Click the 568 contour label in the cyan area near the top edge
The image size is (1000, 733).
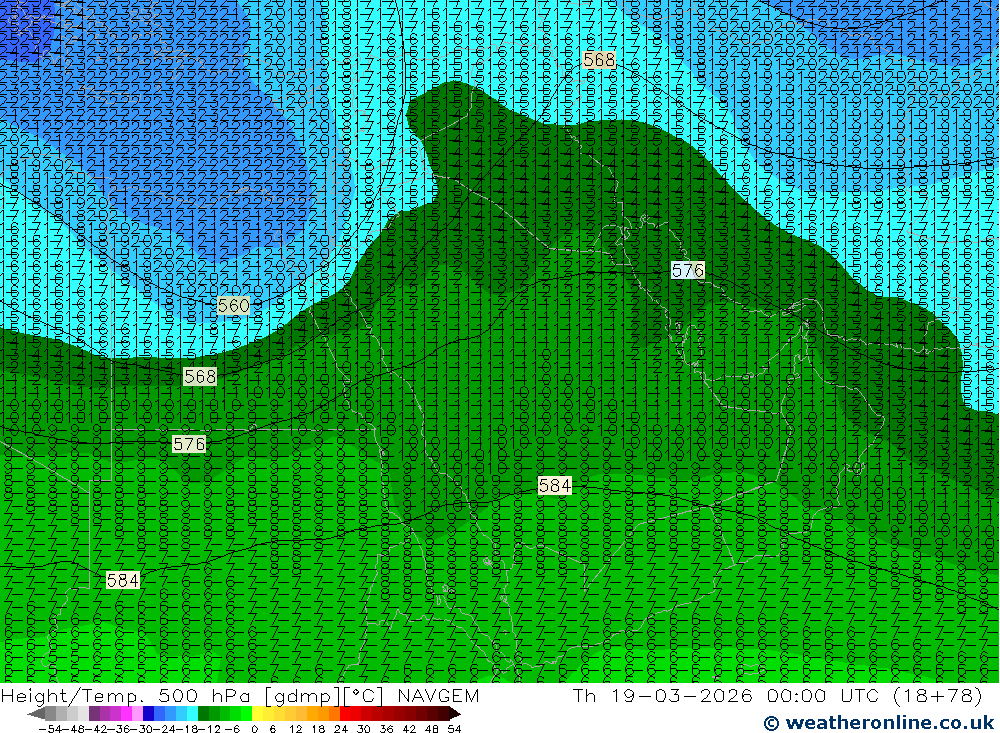[x=599, y=60]
